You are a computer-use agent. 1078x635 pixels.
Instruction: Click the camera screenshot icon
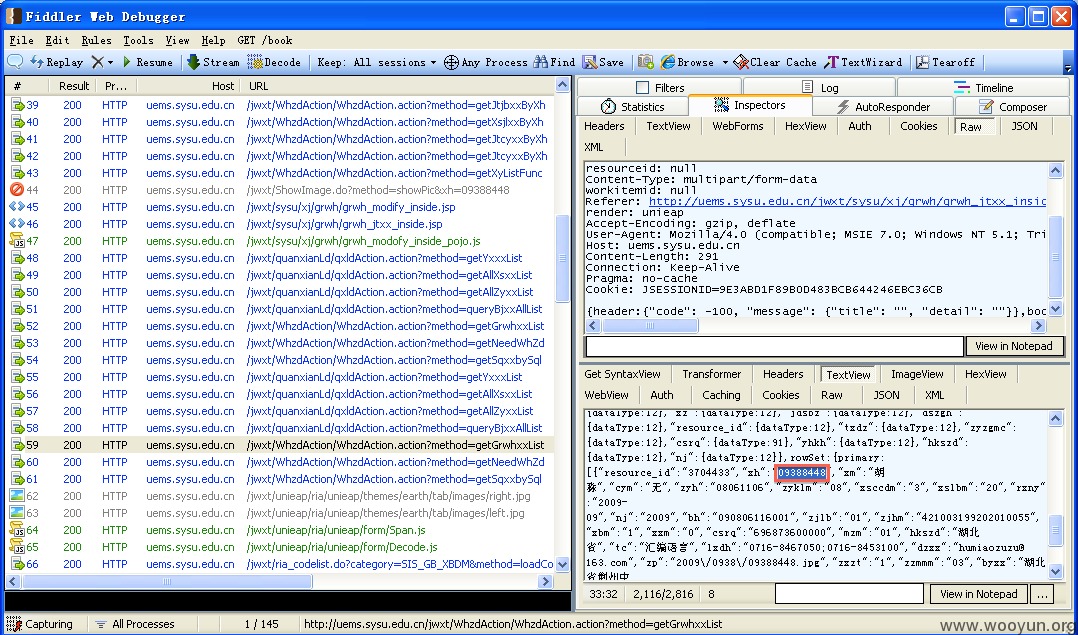645,62
